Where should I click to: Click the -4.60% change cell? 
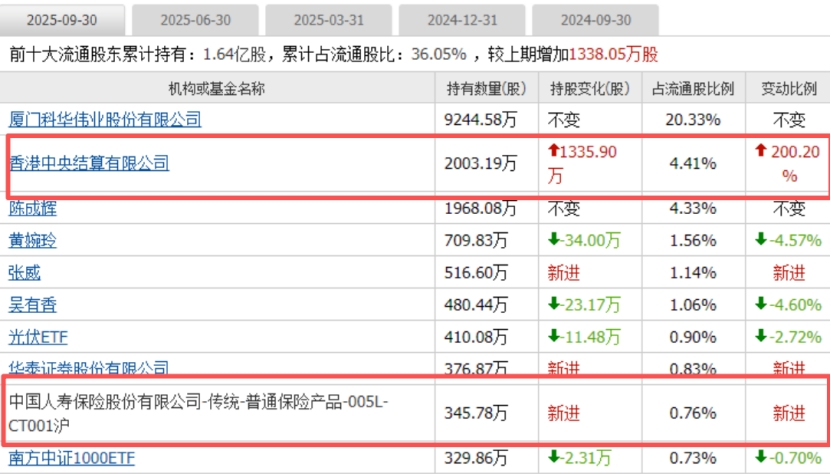788,305
